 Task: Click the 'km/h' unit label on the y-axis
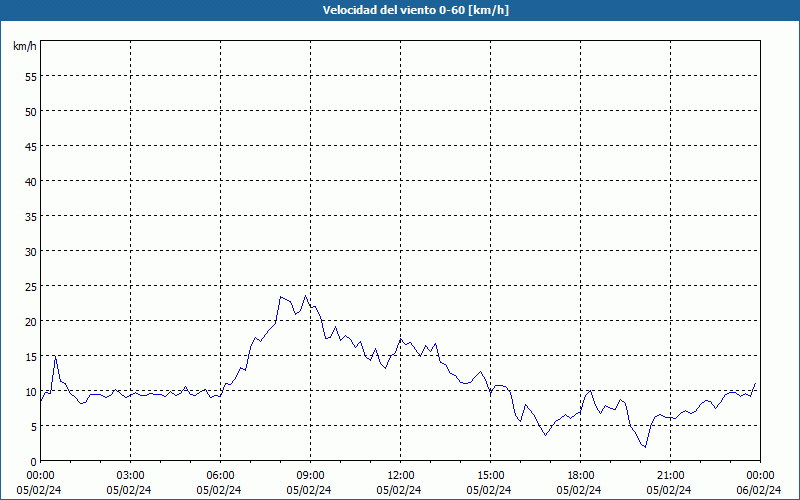pyautogui.click(x=25, y=46)
